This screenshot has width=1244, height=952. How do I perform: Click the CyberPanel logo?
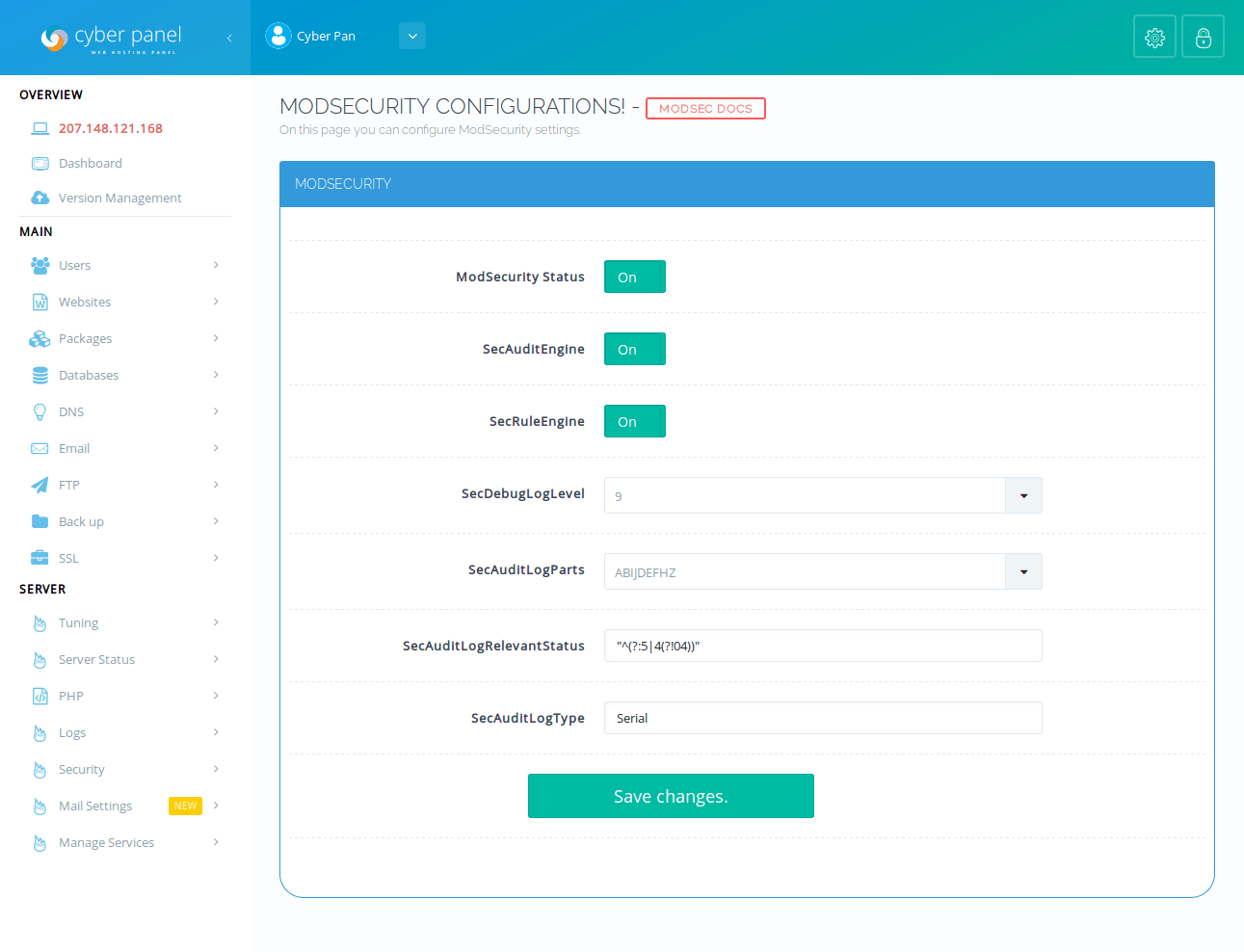point(111,38)
